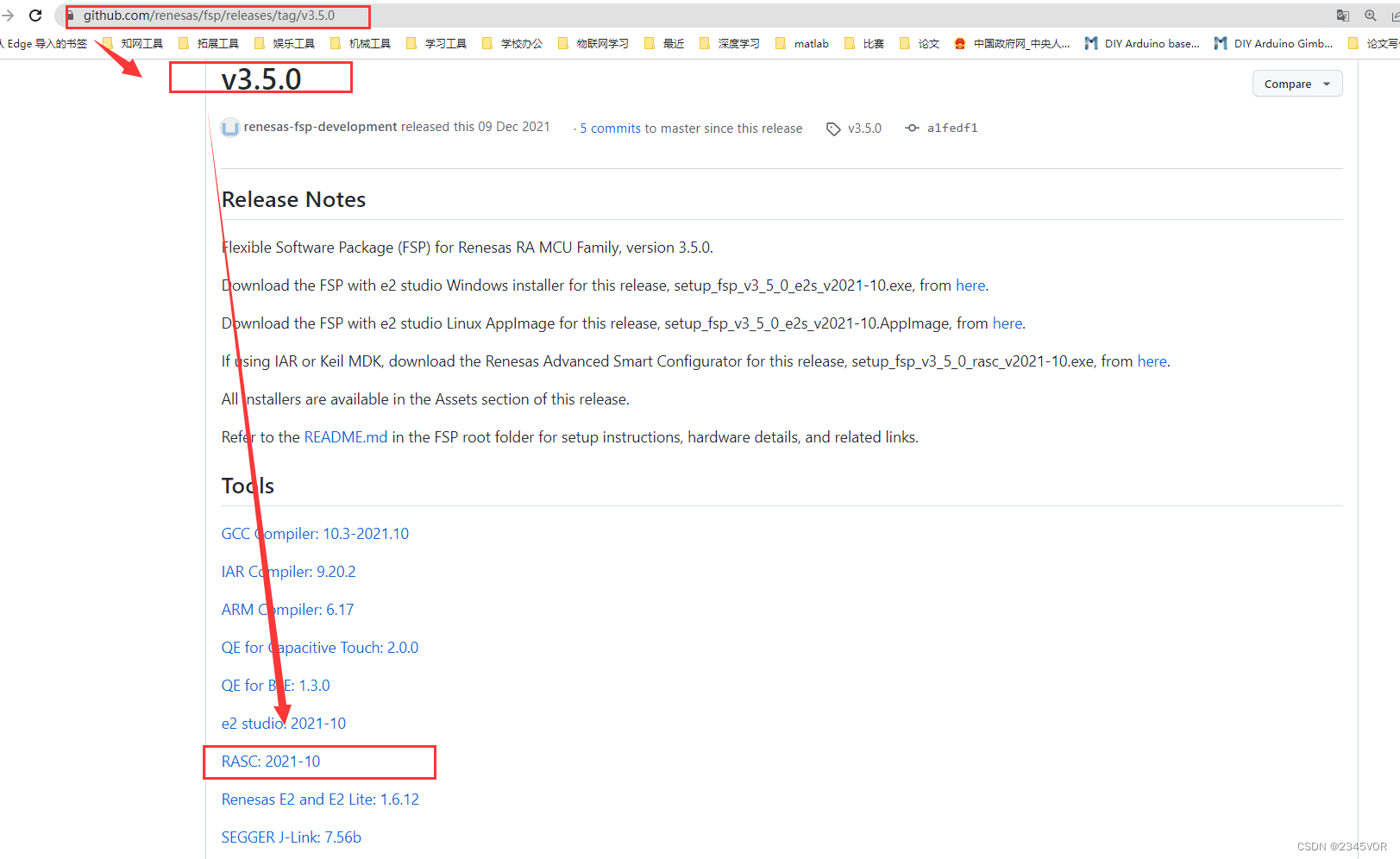Open the matlab bookmark folder
The width and height of the screenshot is (1400, 859).
coord(802,44)
